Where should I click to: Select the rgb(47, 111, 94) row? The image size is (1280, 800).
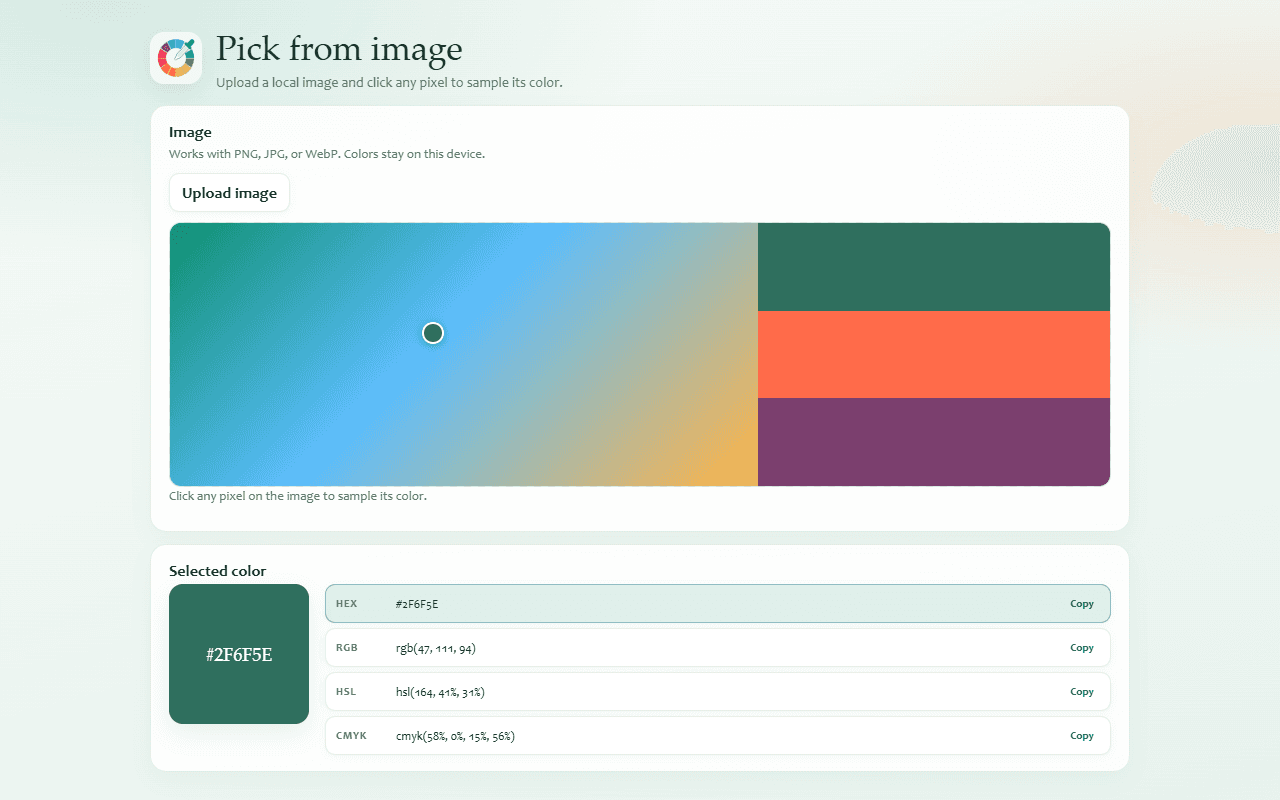pyautogui.click(x=718, y=648)
